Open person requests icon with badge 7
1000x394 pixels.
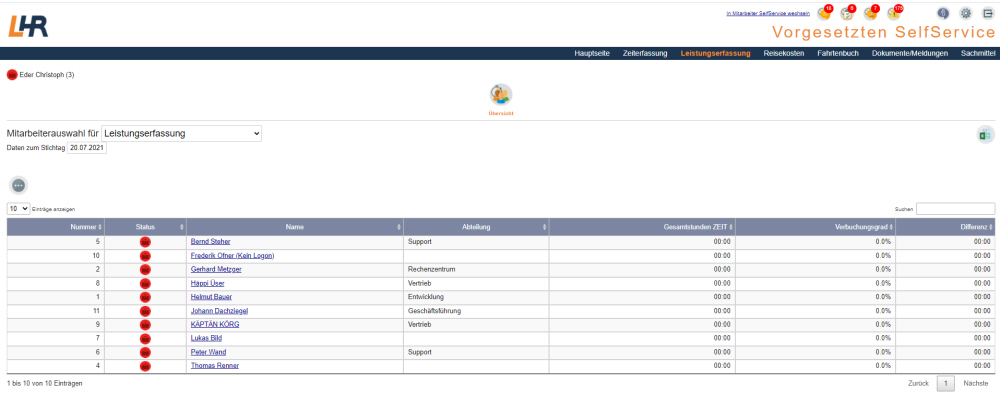(871, 13)
